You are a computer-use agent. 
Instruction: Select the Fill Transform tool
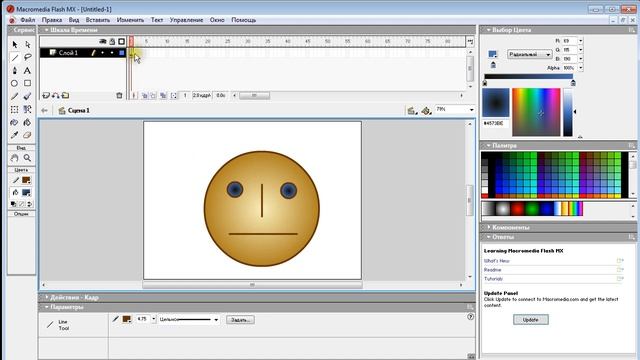[27, 109]
